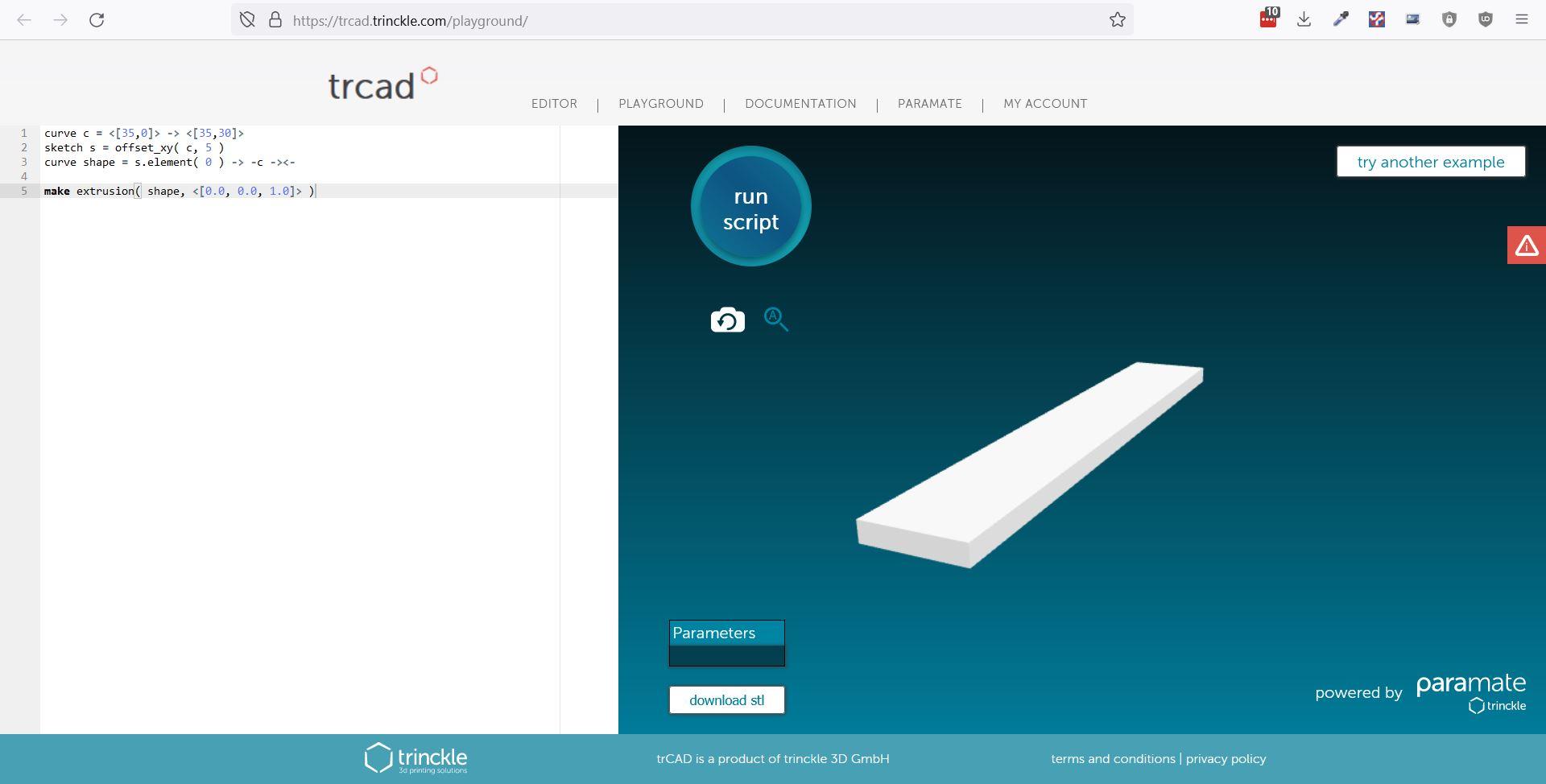Screen dimensions: 1546x784
Task: Open the browser downloads icon
Action: tap(1304, 19)
